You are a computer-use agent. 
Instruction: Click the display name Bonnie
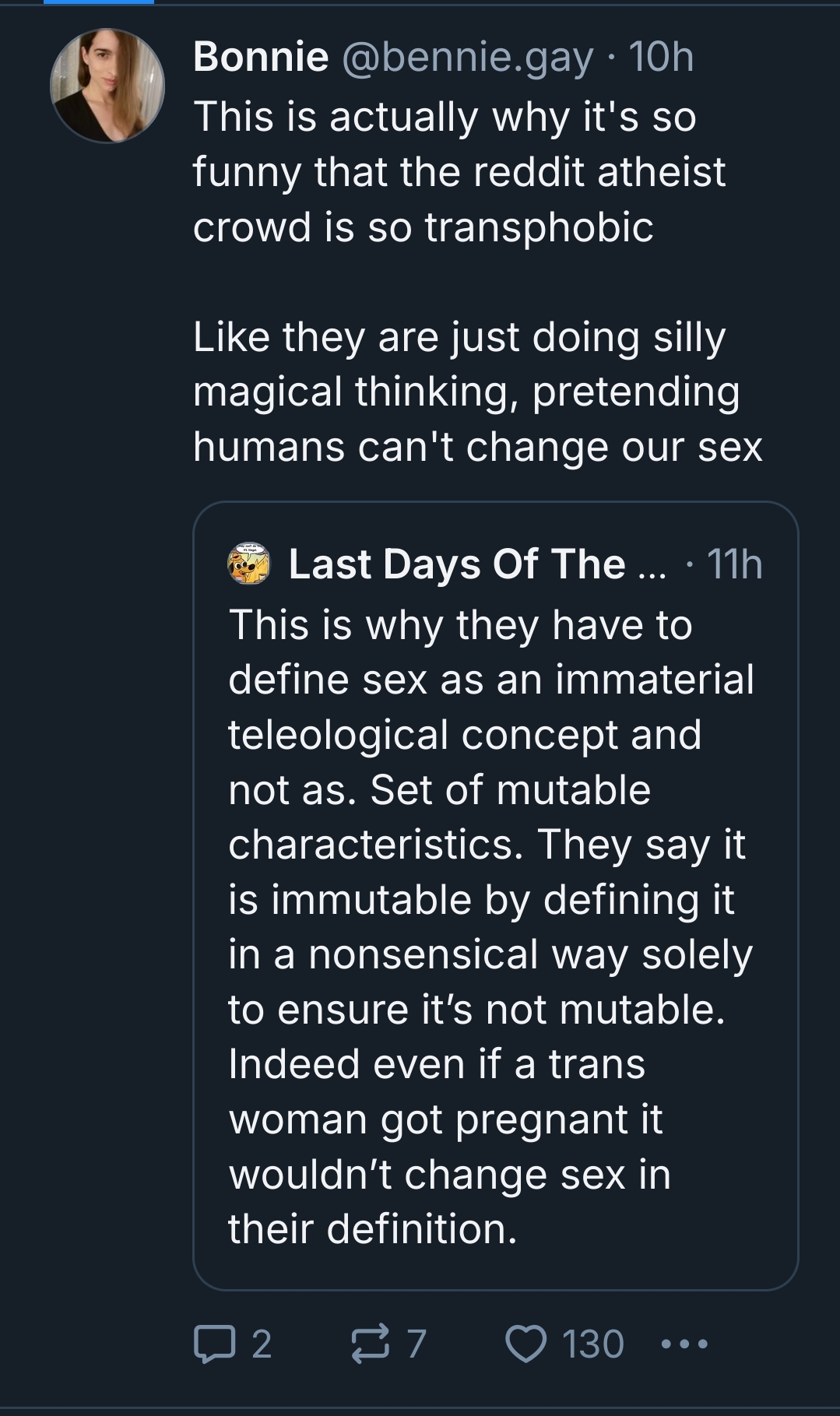(261, 57)
